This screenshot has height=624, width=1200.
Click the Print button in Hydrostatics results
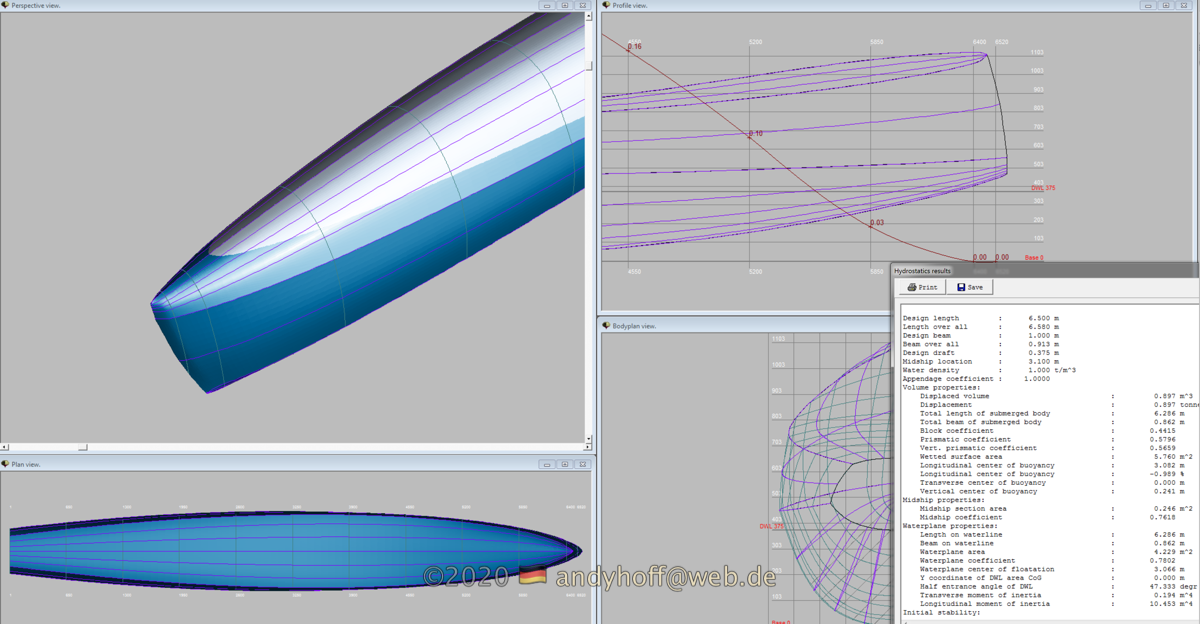coord(922,287)
